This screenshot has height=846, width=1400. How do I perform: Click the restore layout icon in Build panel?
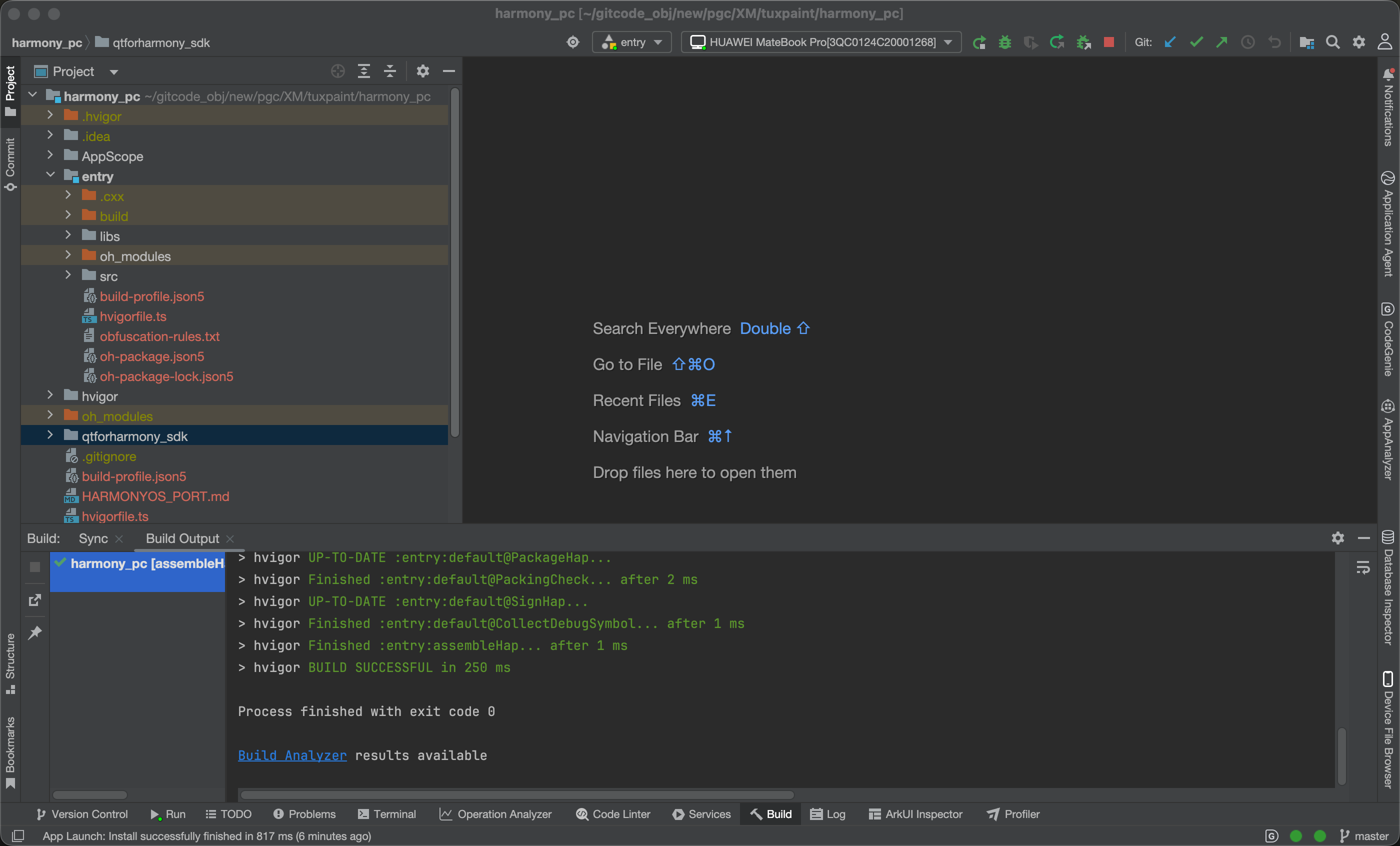tap(34, 600)
